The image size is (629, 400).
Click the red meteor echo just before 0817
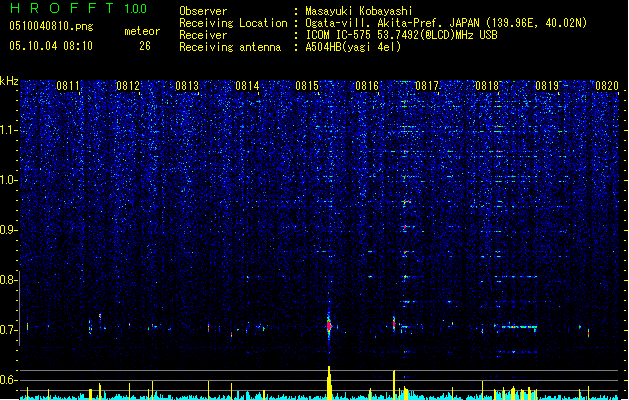[394, 323]
